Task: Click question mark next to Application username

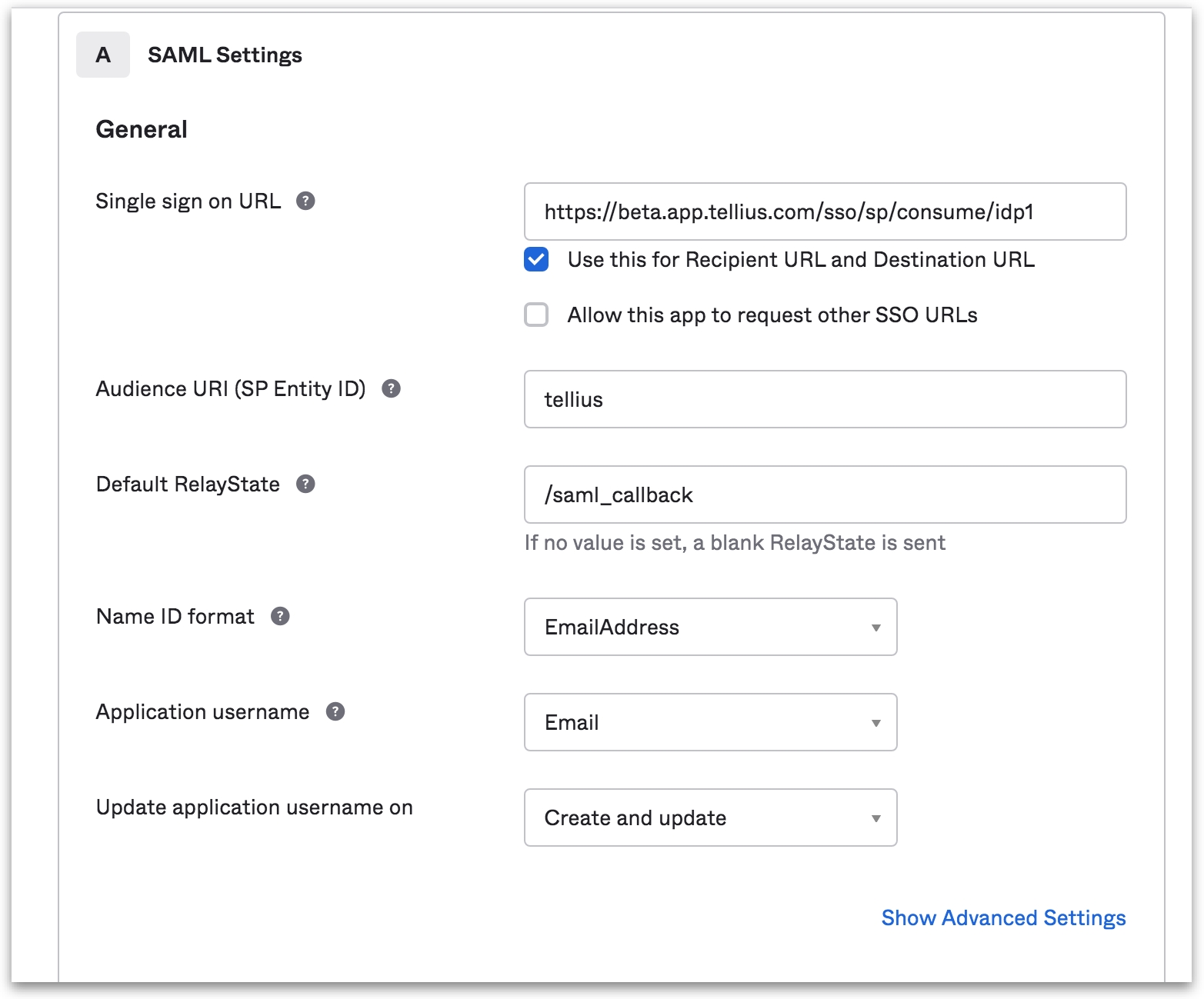Action: click(335, 712)
